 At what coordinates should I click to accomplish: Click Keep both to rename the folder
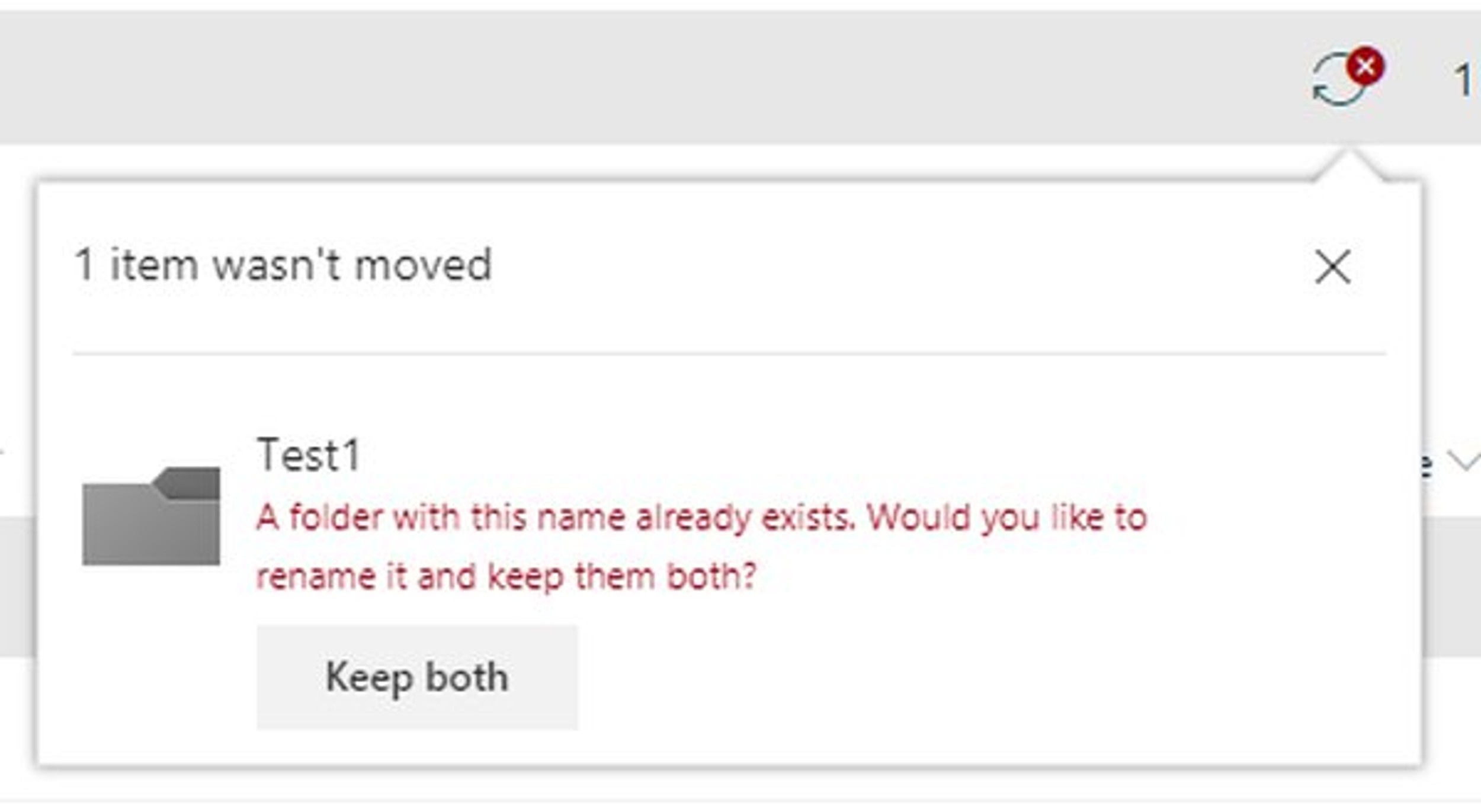pos(416,677)
